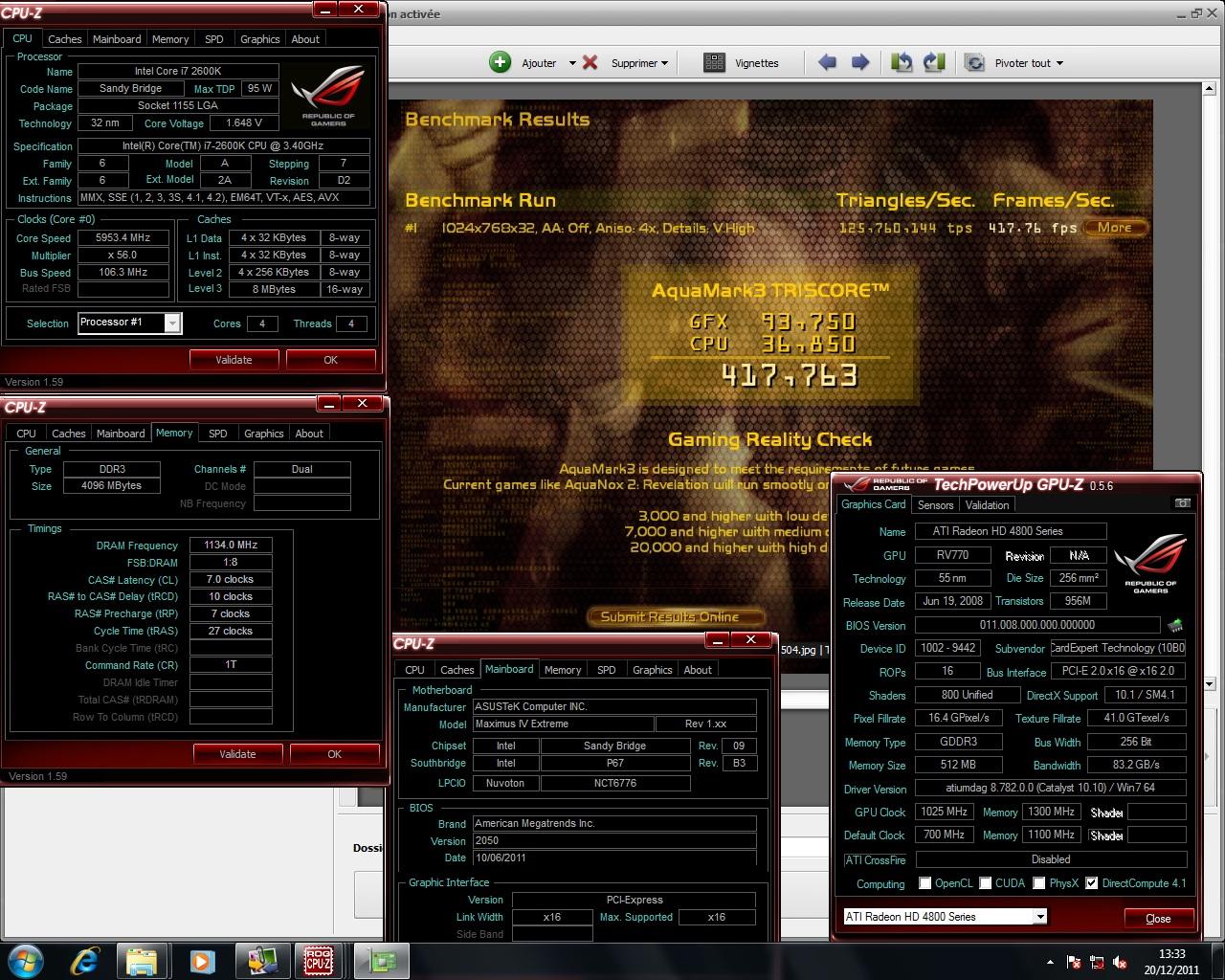This screenshot has height=980, width=1225.
Task: Open the Processor #1 selection dropdown
Action: [172, 323]
